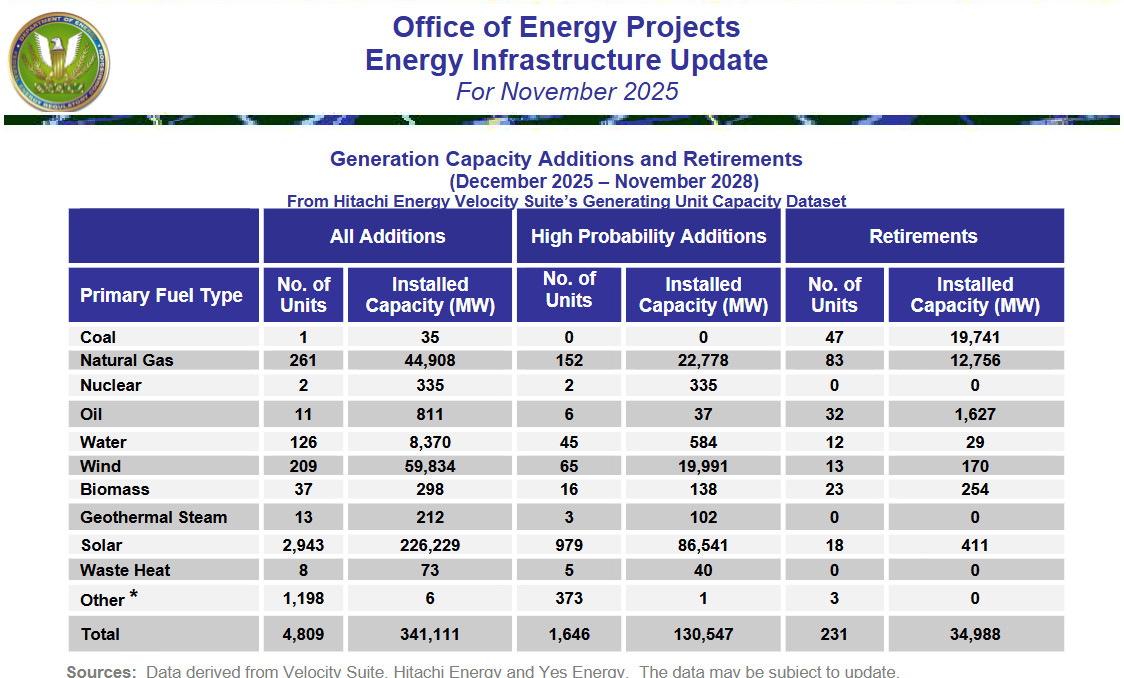Image resolution: width=1124 pixels, height=678 pixels.
Task: Click the Geothermal Steam row label
Action: point(153,517)
